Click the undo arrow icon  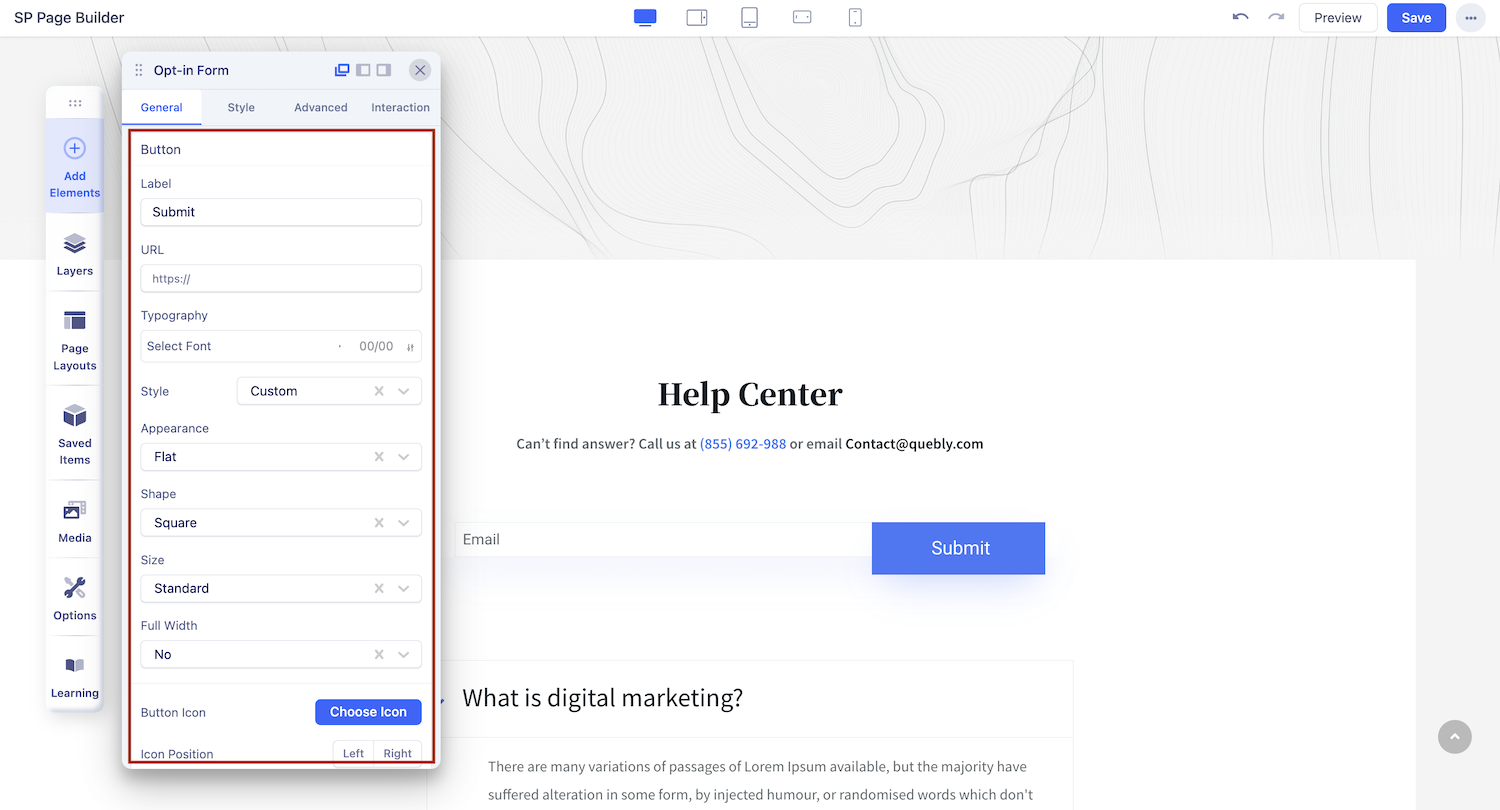pyautogui.click(x=1240, y=18)
